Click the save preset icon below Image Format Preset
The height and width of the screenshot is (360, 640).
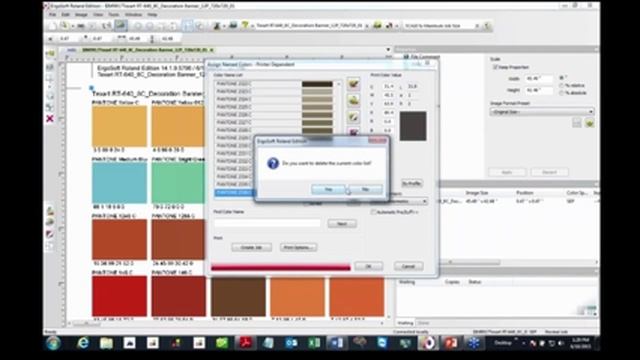click(576, 123)
